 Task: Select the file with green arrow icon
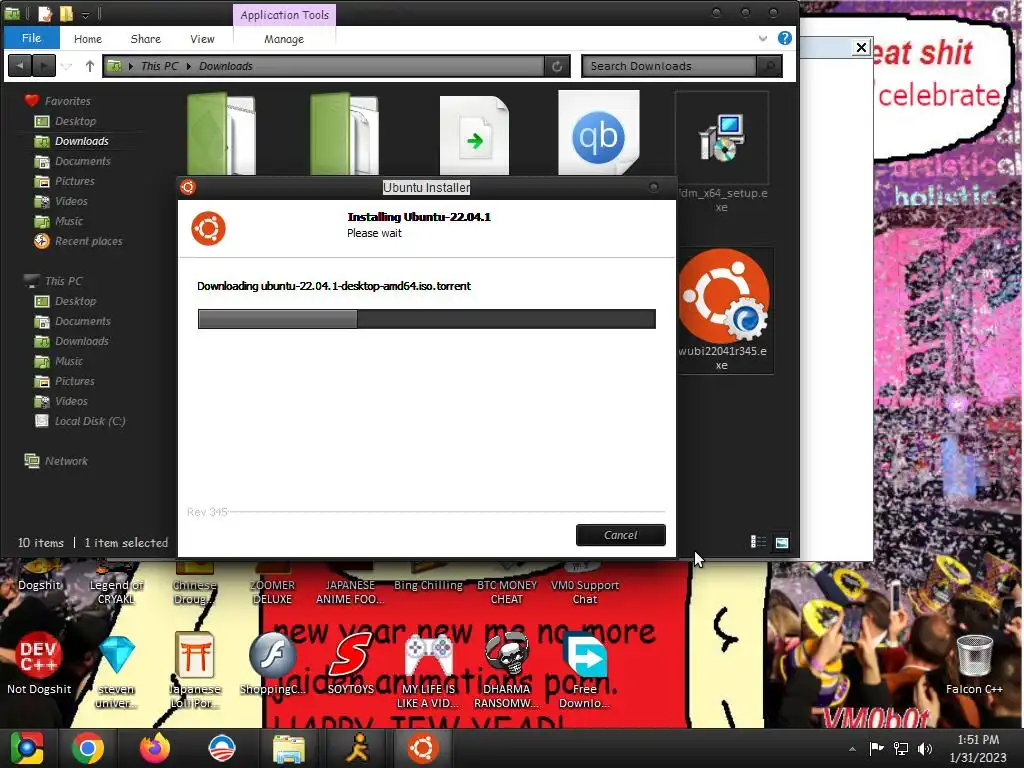point(474,135)
